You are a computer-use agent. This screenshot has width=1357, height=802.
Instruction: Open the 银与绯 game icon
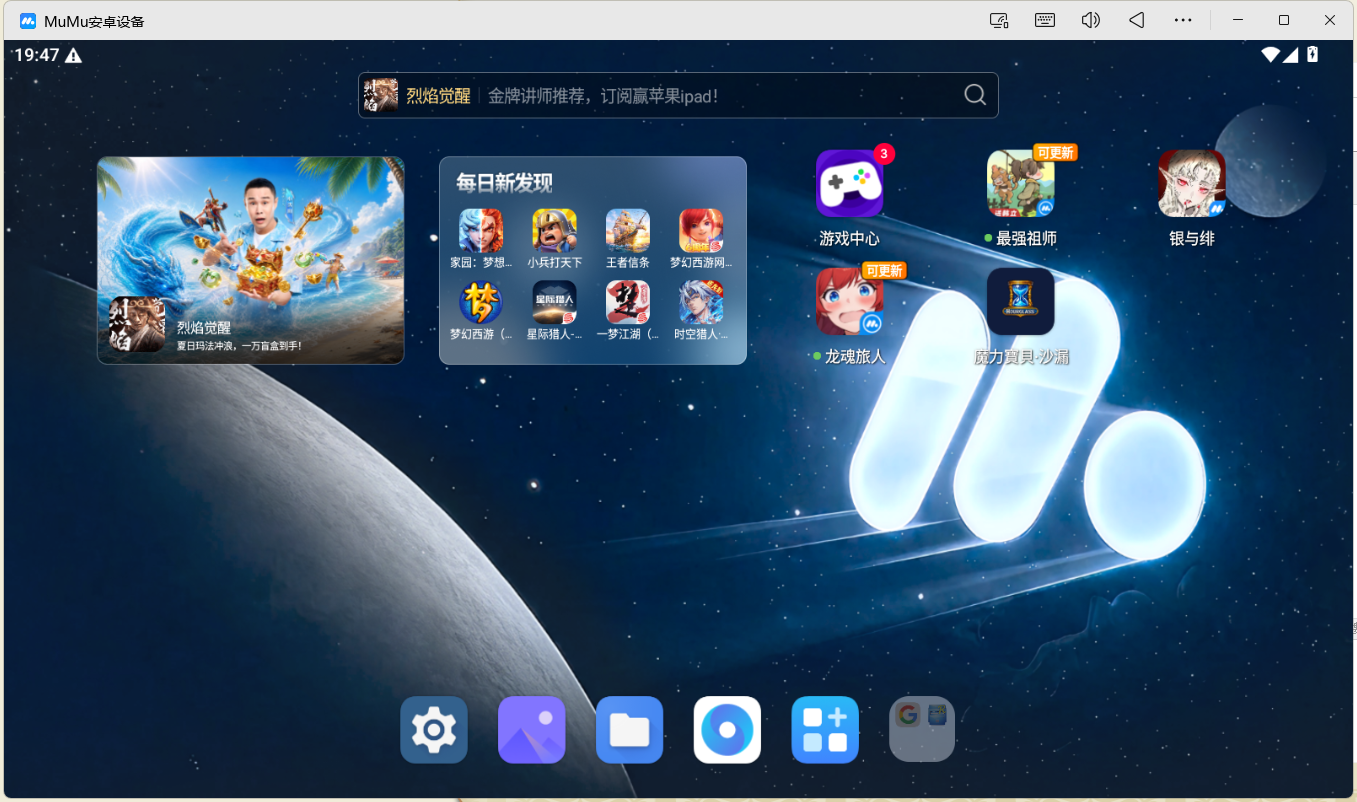1191,184
